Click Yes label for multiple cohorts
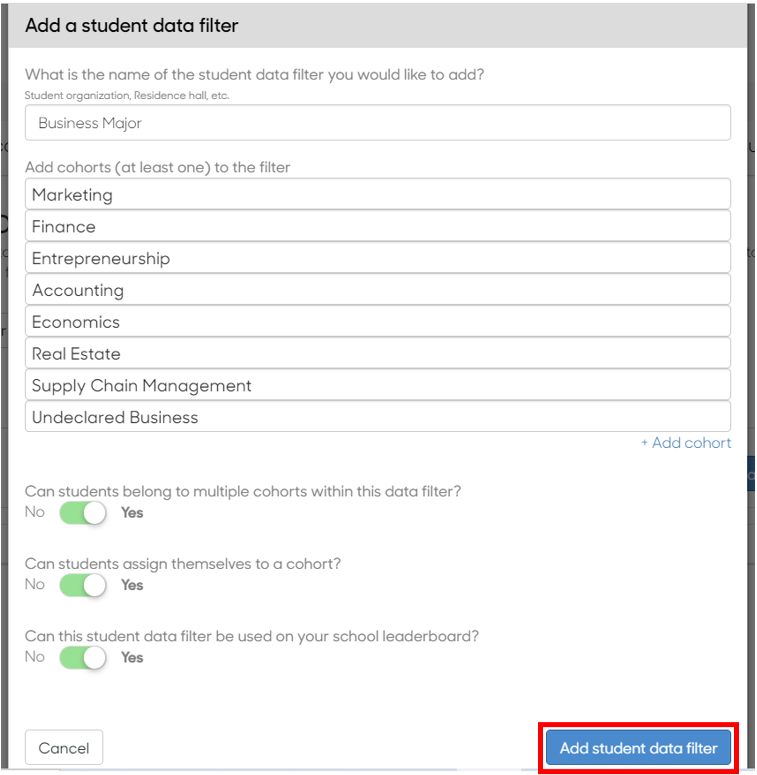This screenshot has height=775, width=757. coord(132,513)
